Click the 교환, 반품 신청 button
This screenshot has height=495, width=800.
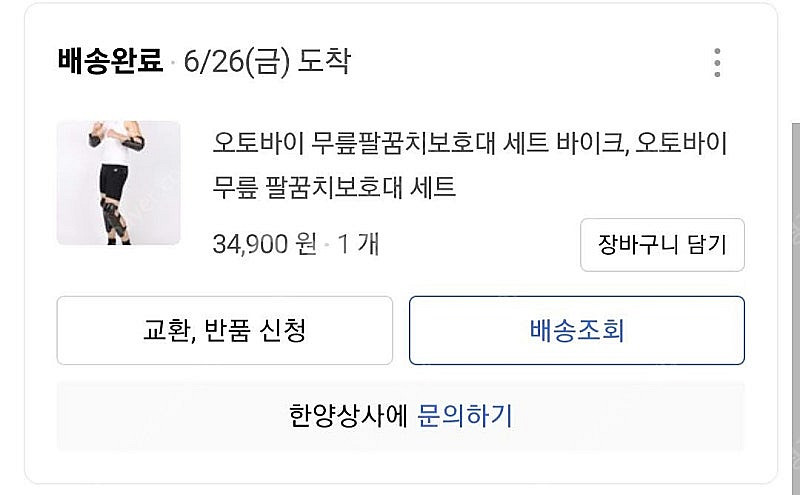tap(224, 330)
